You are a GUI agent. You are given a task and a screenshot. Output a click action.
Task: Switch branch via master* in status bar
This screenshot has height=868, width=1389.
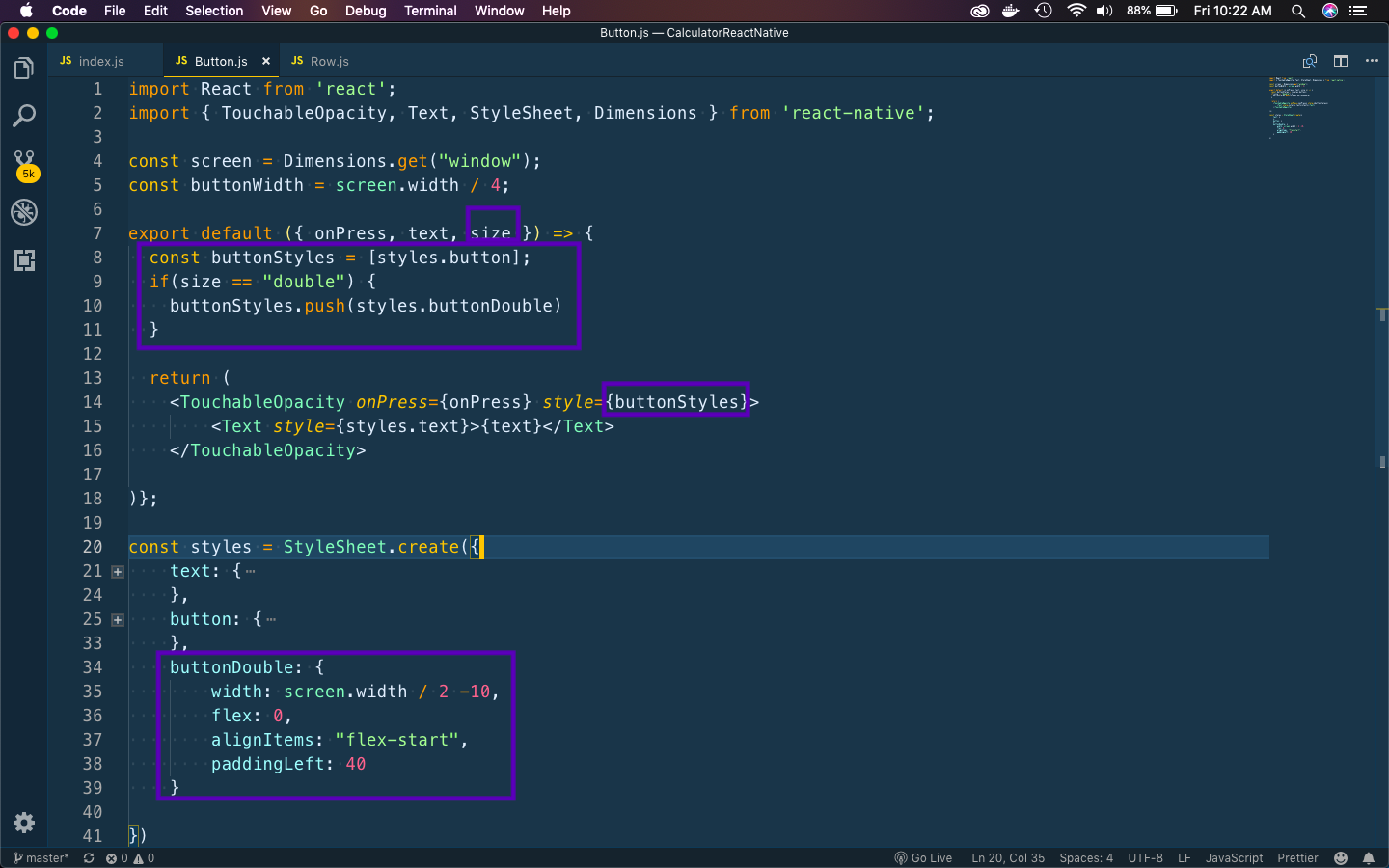coord(41,858)
